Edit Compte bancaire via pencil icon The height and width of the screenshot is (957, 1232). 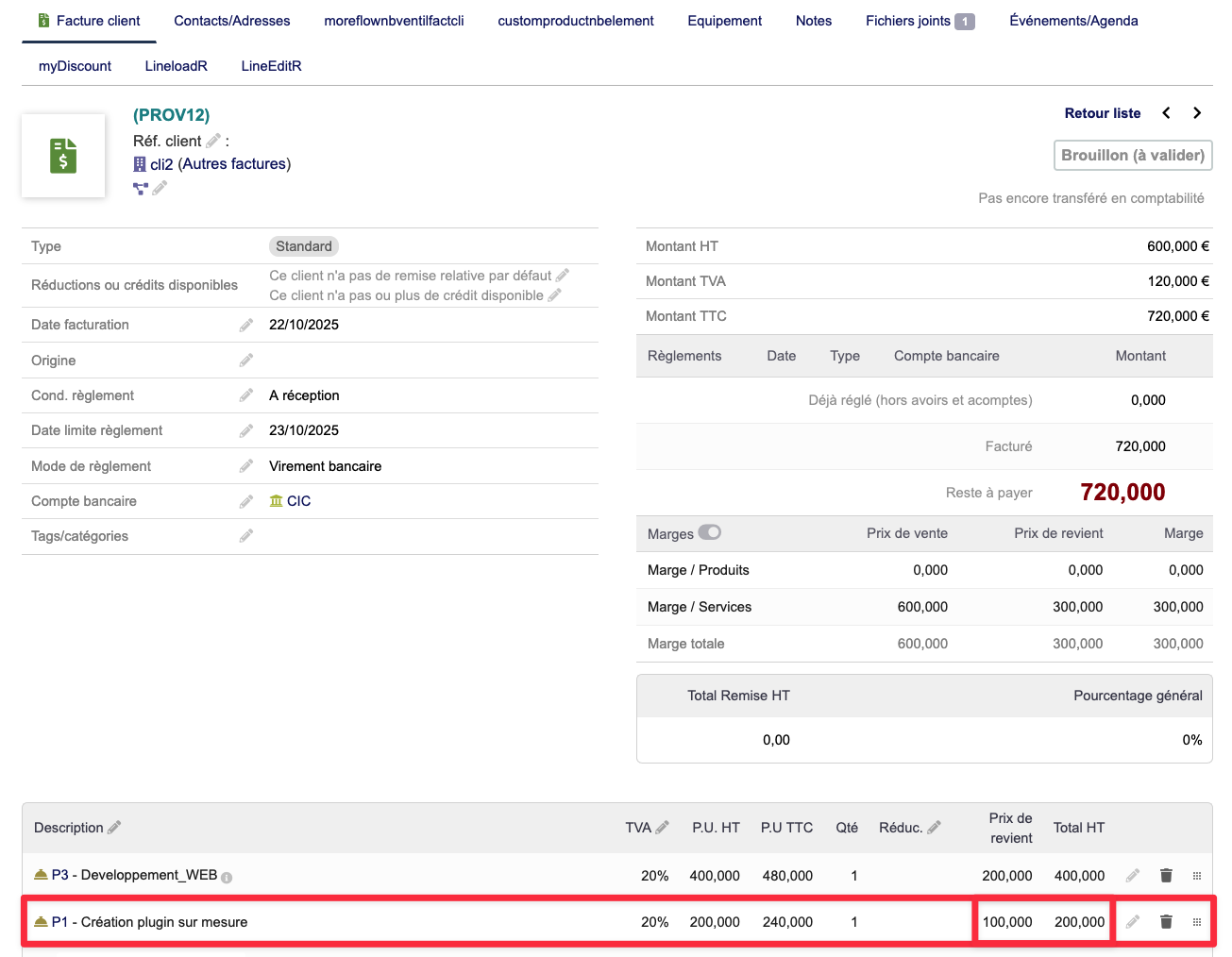pyautogui.click(x=246, y=501)
